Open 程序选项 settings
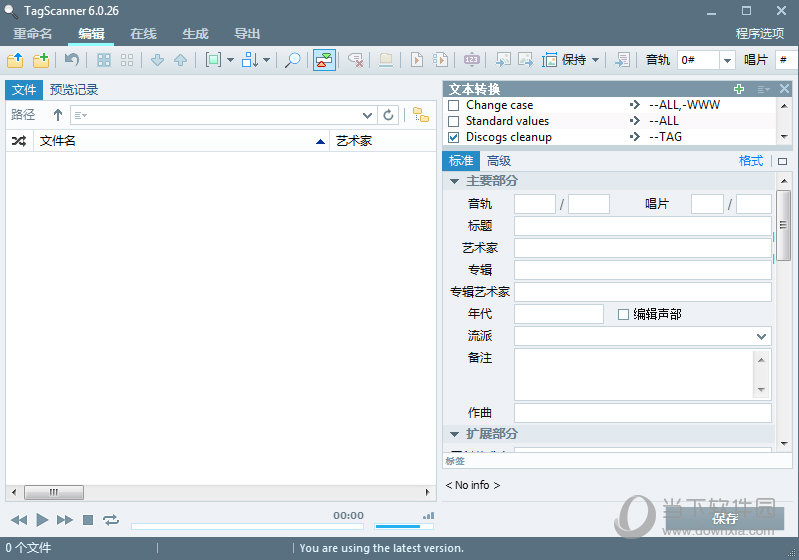Image resolution: width=799 pixels, height=560 pixels. [760, 34]
